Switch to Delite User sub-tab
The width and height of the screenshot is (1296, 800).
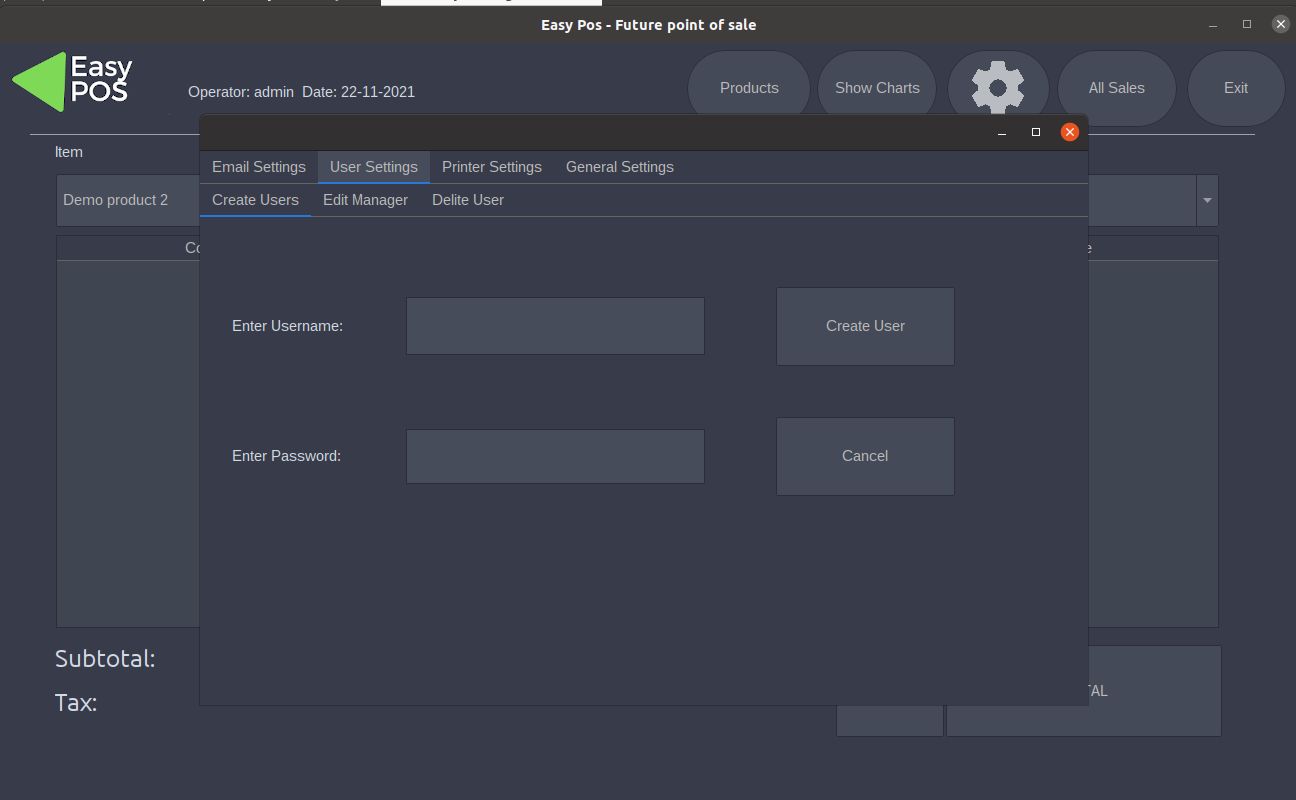click(x=467, y=200)
